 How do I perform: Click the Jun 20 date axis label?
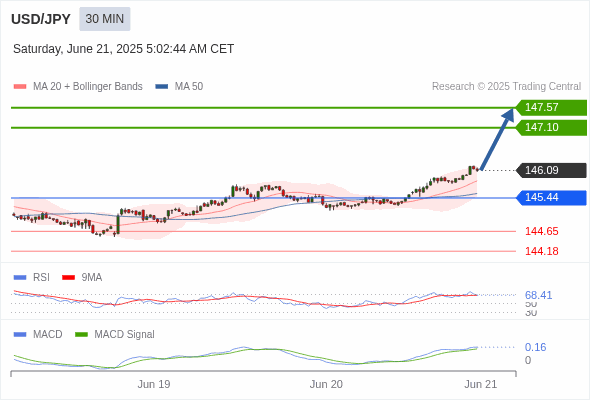326,384
